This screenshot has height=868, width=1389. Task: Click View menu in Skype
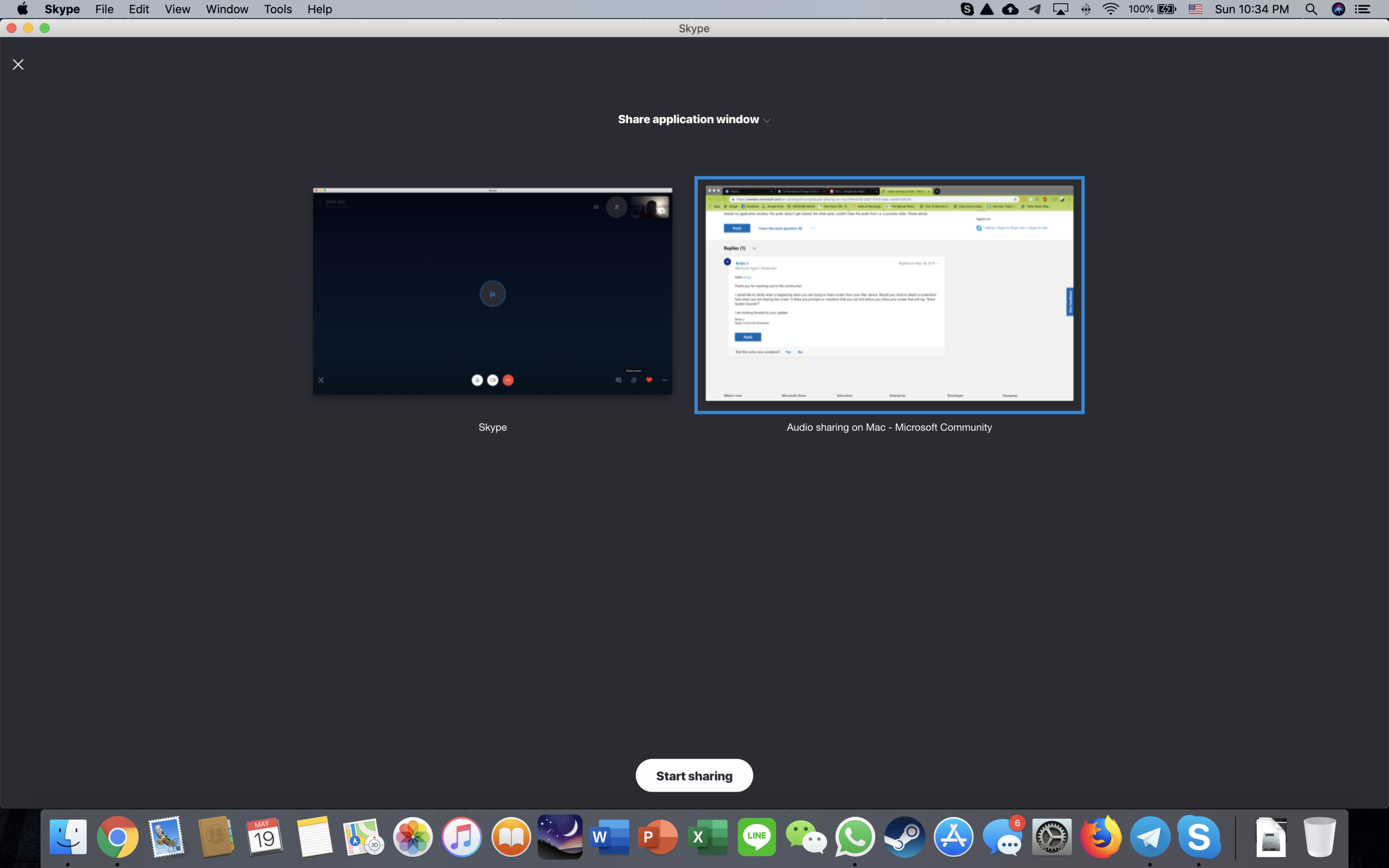coord(177,9)
